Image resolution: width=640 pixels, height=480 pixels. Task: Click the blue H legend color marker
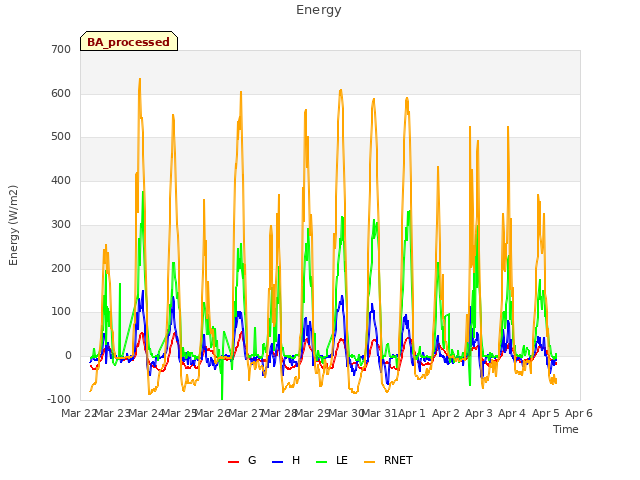pyautogui.click(x=277, y=462)
